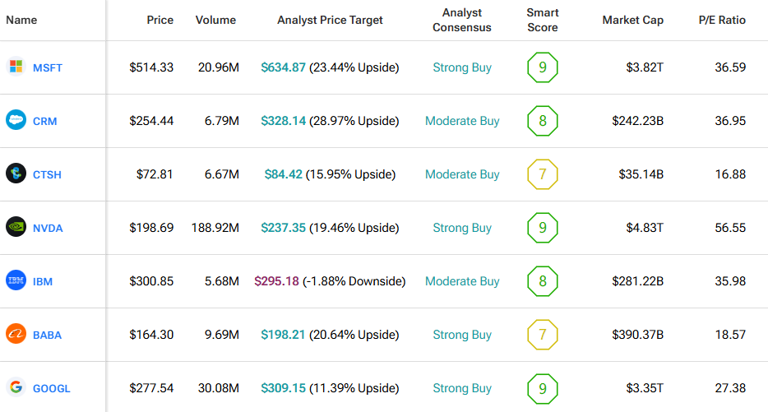Screen dimensions: 768x412
Task: Click the Cognizant logo icon
Action: pyautogui.click(x=15, y=174)
